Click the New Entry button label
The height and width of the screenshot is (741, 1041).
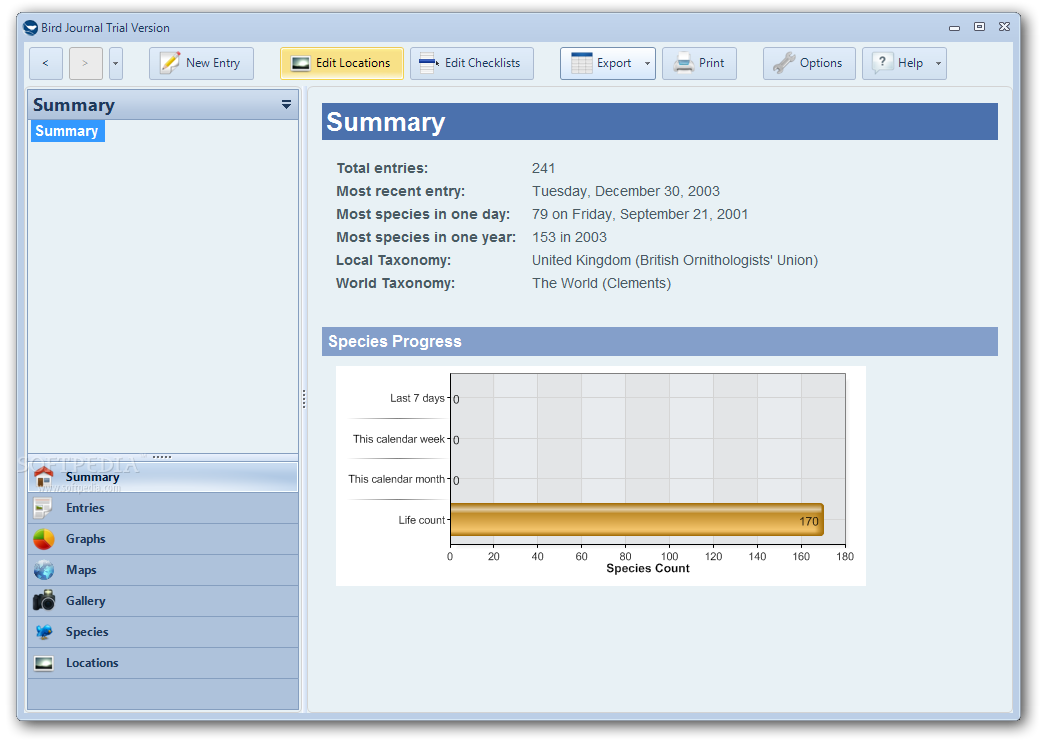coord(213,63)
